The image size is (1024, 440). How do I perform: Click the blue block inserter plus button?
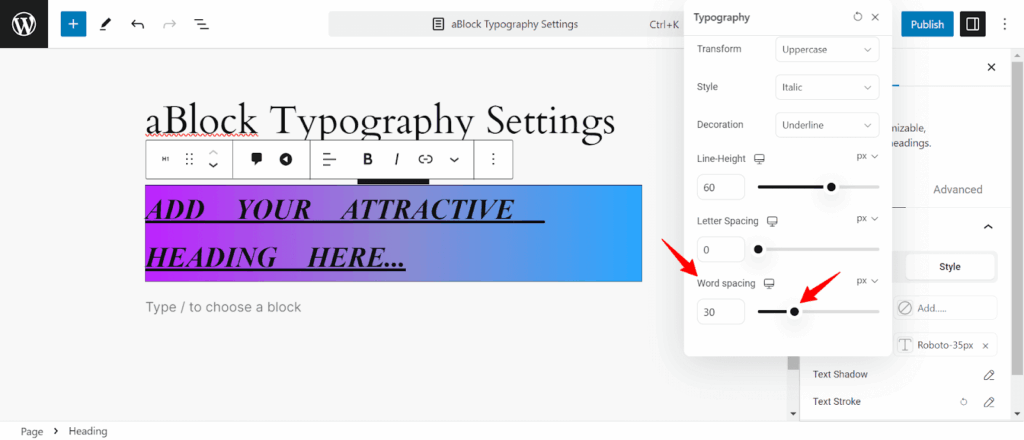(73, 24)
